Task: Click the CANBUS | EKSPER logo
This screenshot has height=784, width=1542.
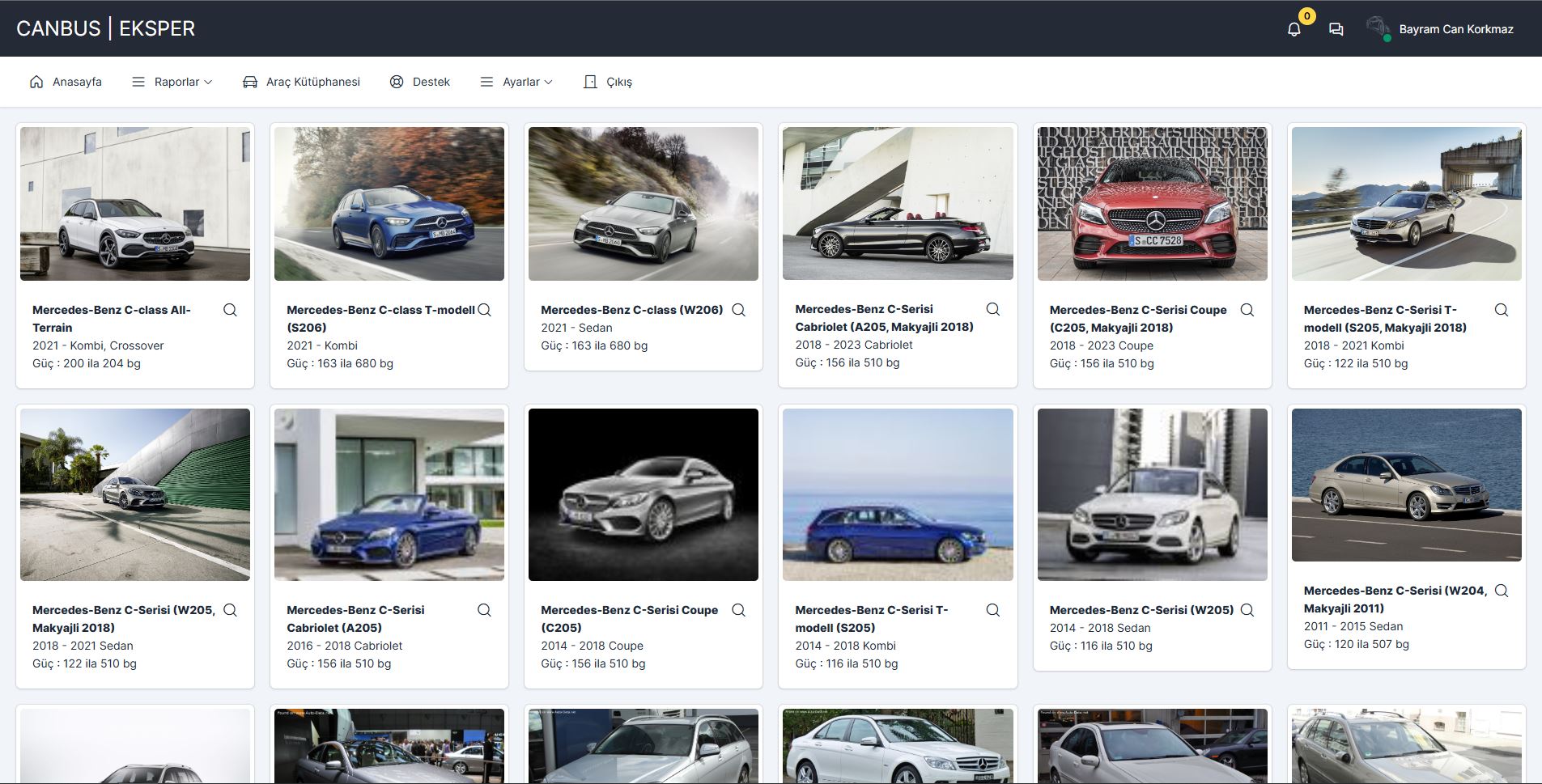Action: pos(106,28)
